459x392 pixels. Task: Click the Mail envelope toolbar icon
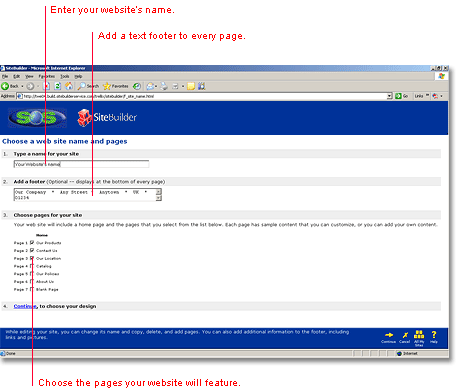(x=150, y=86)
